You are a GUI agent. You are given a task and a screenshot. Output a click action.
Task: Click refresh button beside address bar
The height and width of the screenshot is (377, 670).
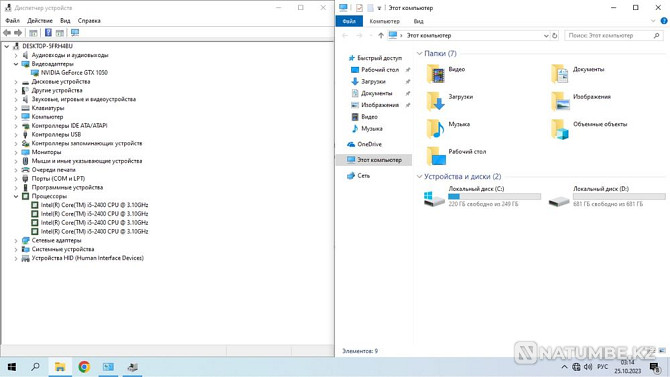[555, 35]
